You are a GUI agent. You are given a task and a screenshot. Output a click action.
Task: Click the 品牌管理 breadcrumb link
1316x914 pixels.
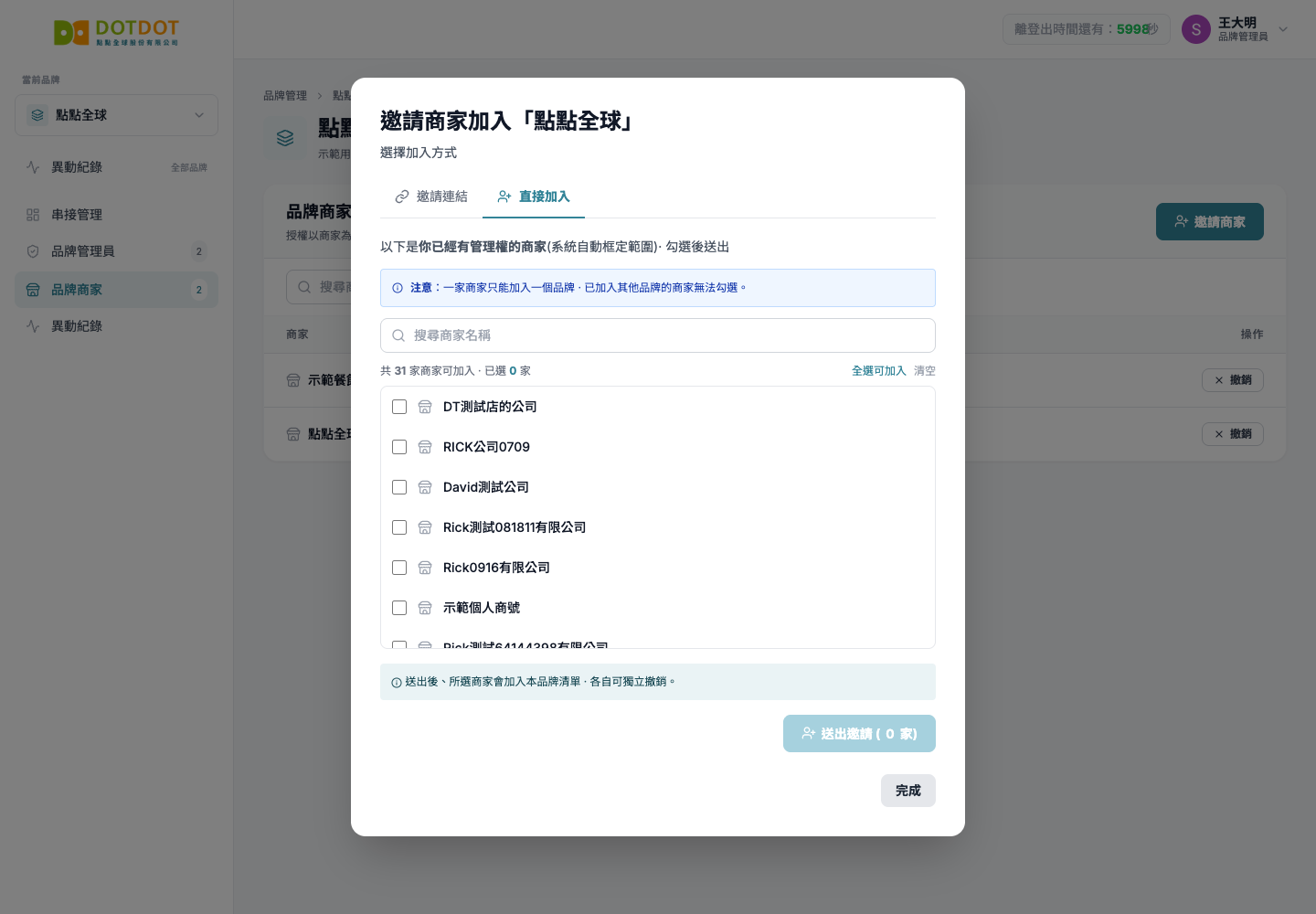click(x=285, y=96)
